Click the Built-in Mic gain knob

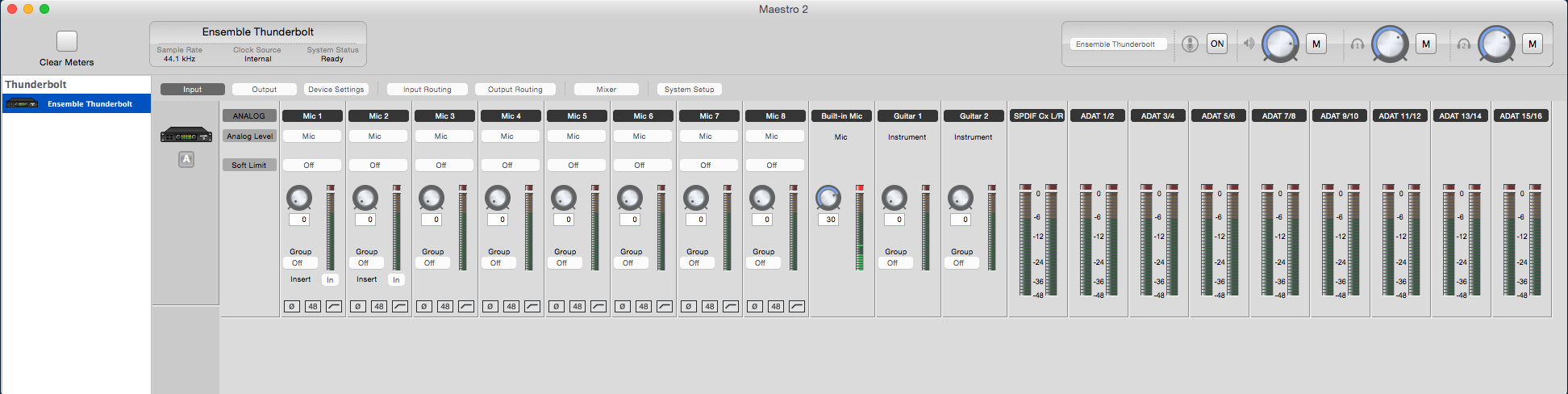pos(828,197)
